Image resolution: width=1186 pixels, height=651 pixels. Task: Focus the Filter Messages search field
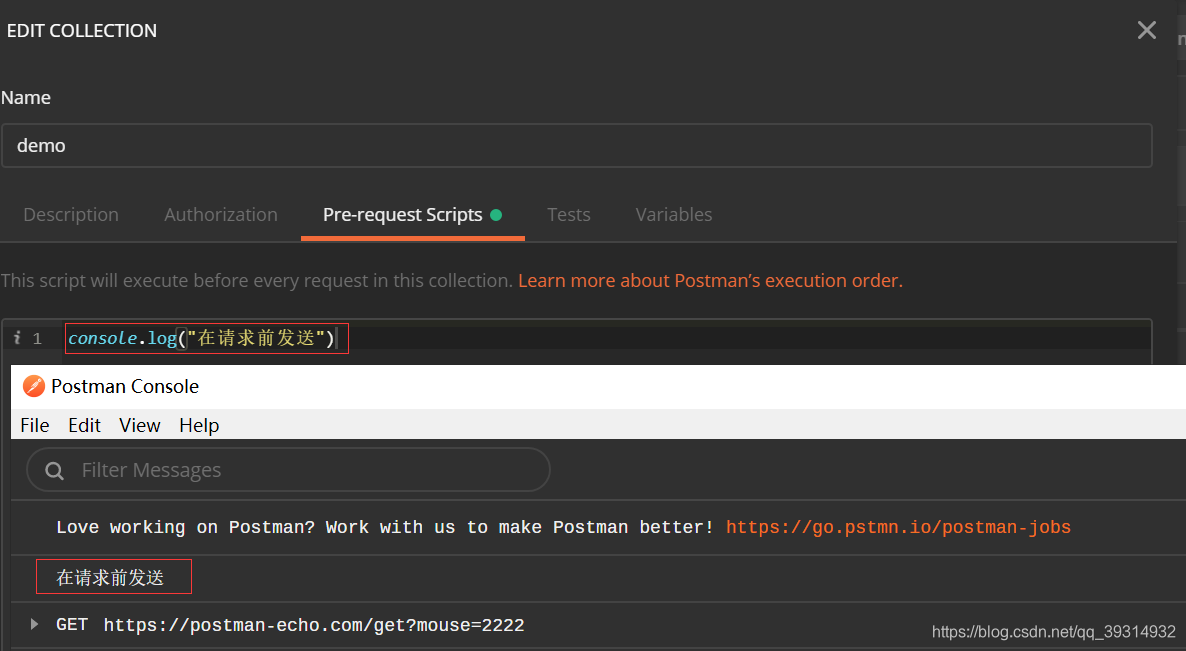click(288, 470)
